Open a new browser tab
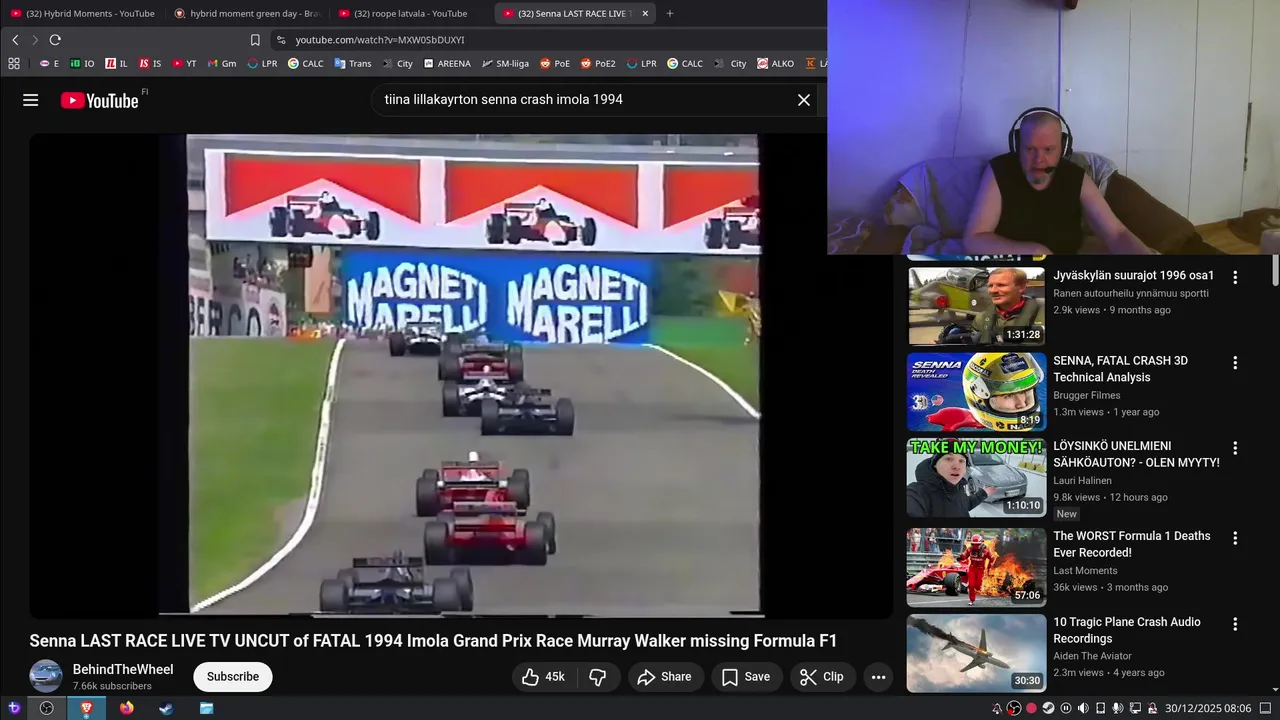This screenshot has width=1280, height=720. tap(670, 13)
